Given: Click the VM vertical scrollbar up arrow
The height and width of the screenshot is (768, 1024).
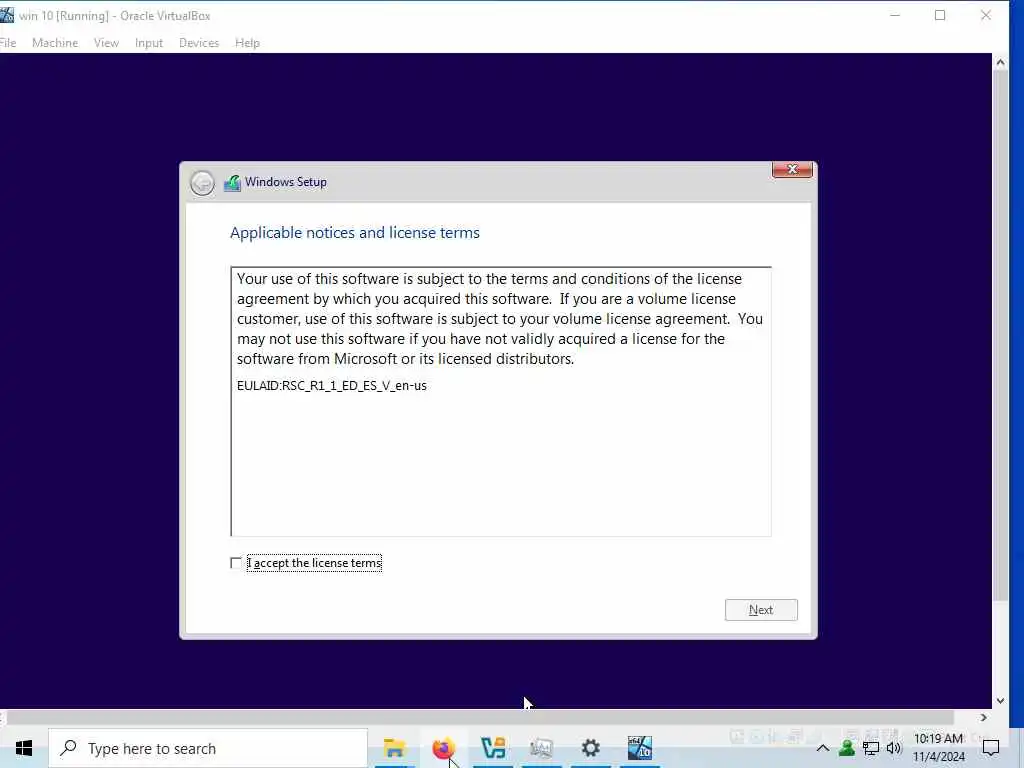Looking at the screenshot, I should tap(1000, 63).
